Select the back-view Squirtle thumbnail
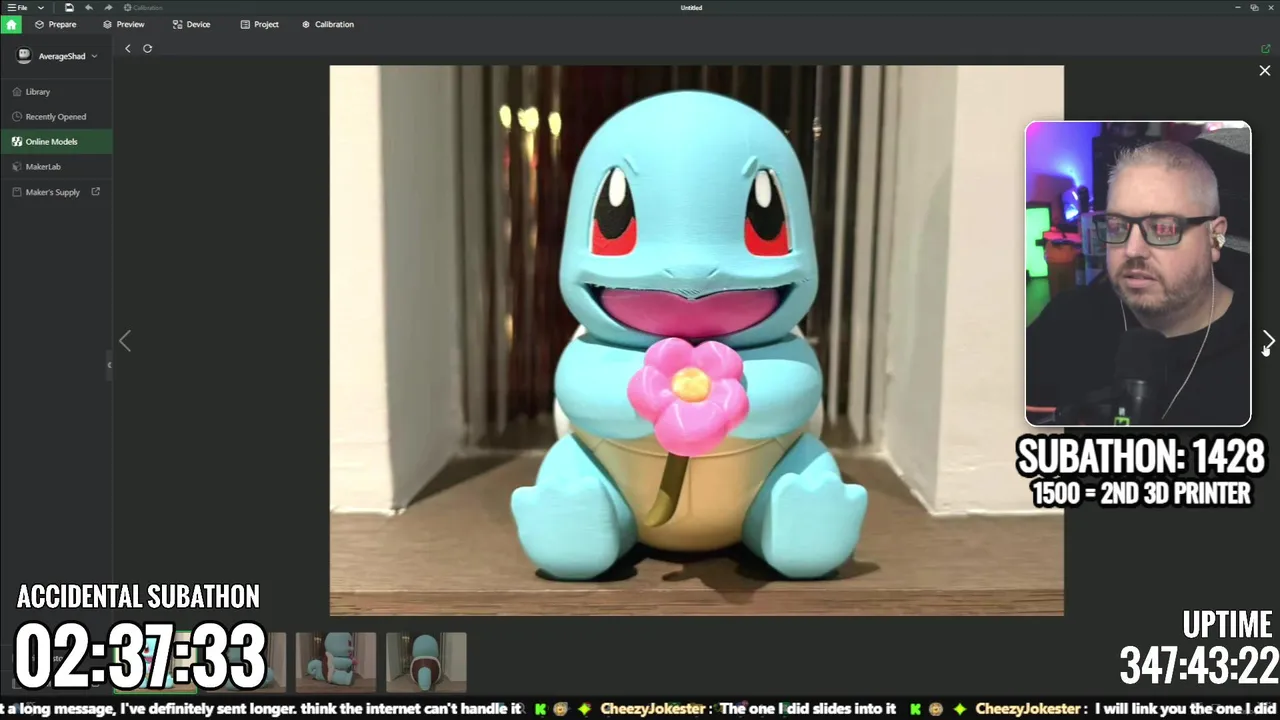The width and height of the screenshot is (1280, 720). [426, 661]
